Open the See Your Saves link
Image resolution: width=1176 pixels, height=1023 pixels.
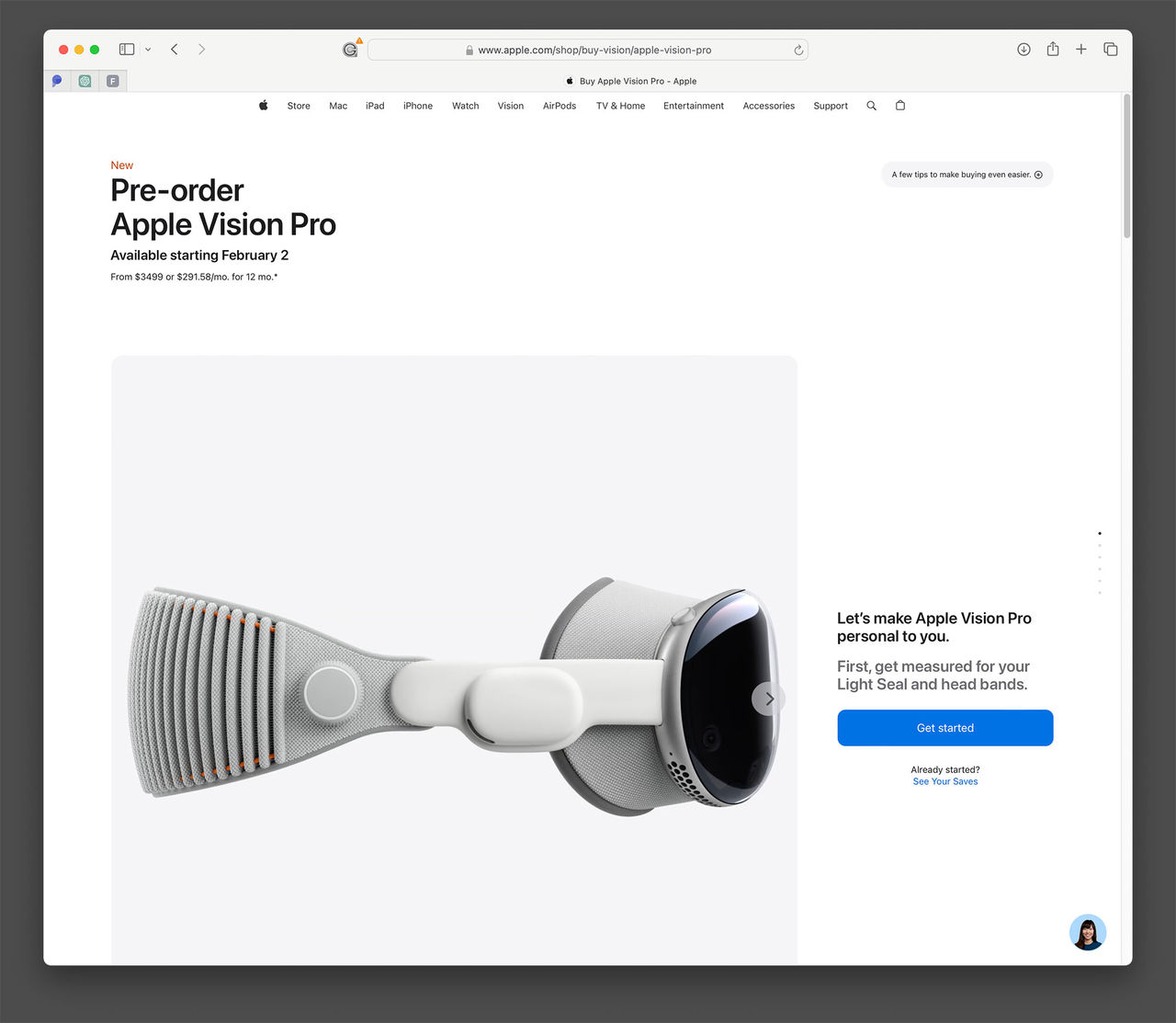(x=944, y=781)
